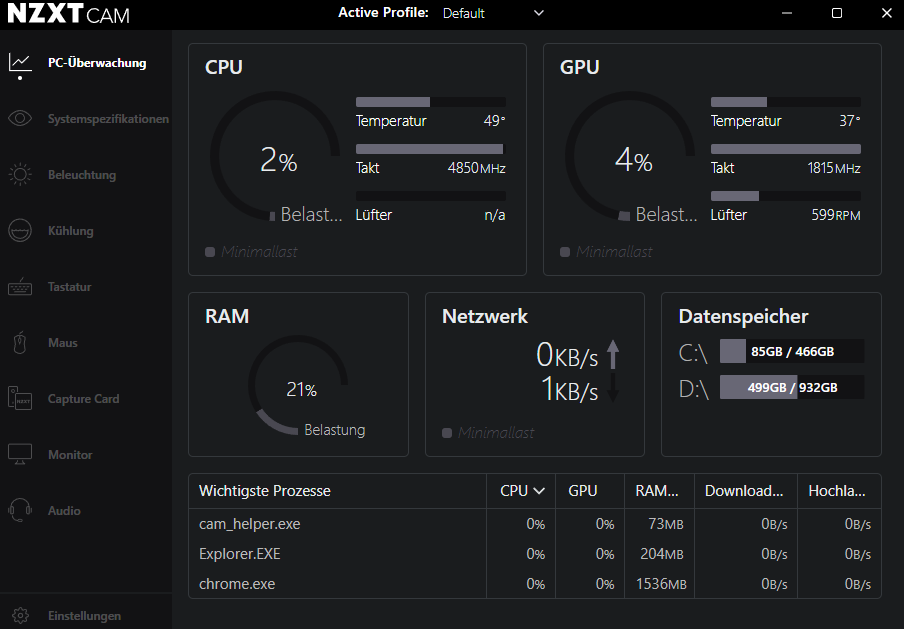
Task: Select Maus in the sidebar
Action: coord(62,342)
